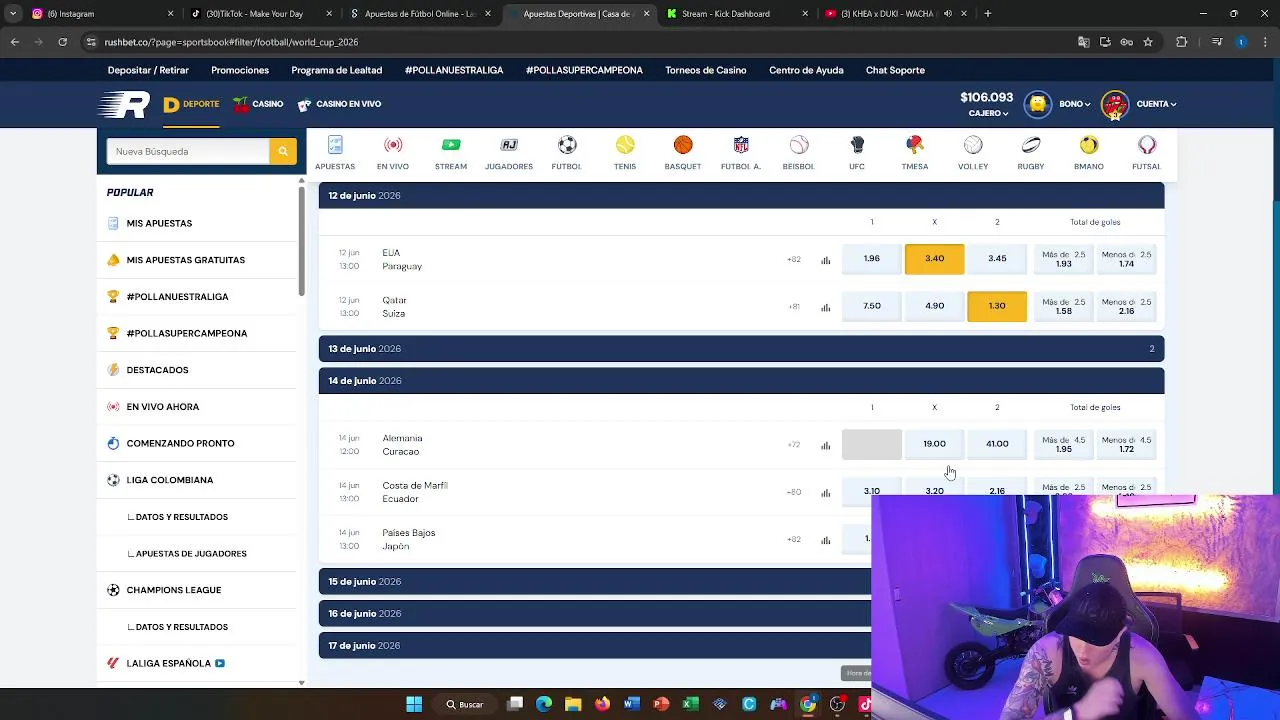Open Microsoft Edge from the taskbar
1280x720 pixels.
tap(544, 704)
